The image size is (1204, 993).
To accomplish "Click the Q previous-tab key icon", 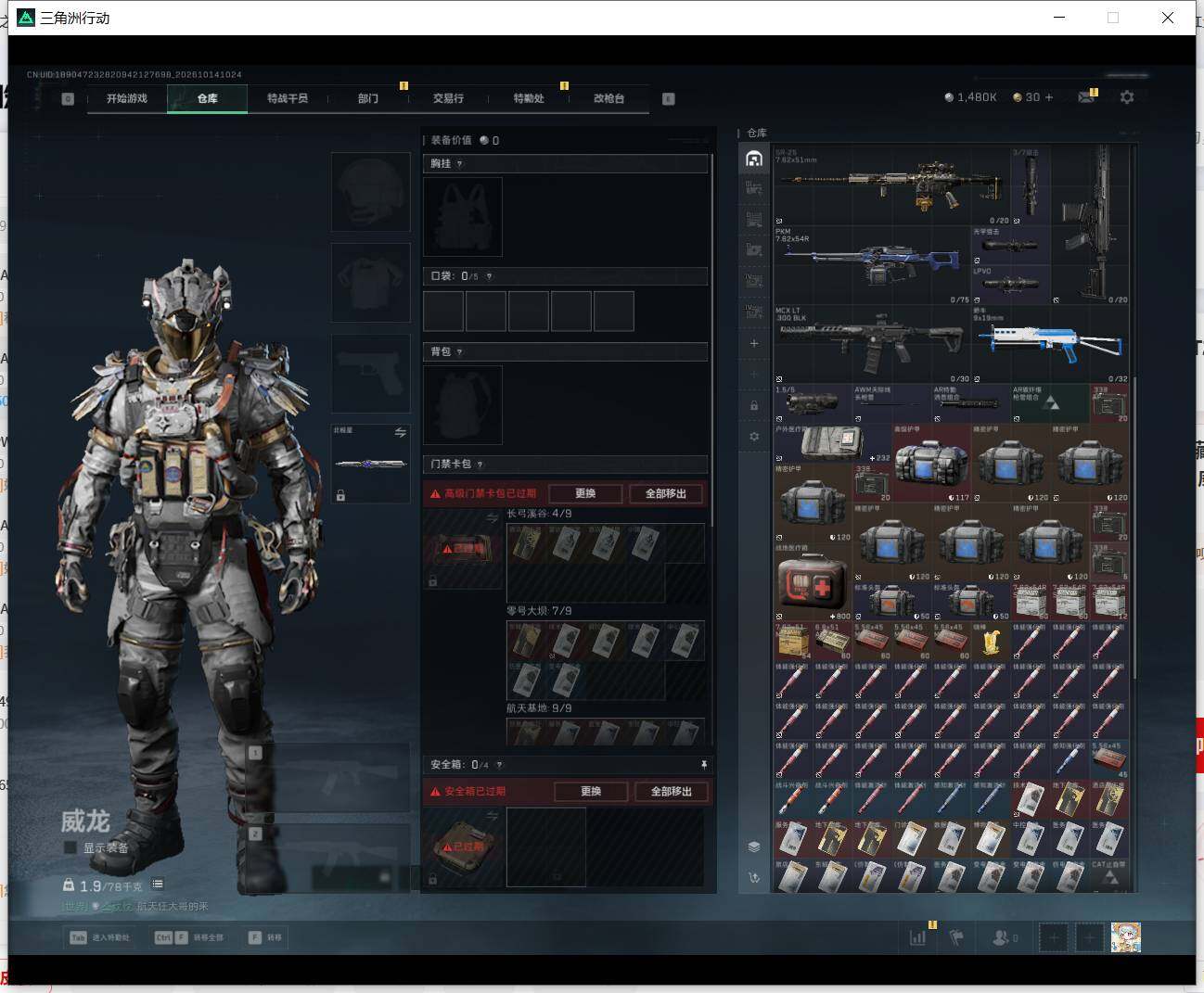I will [x=68, y=98].
